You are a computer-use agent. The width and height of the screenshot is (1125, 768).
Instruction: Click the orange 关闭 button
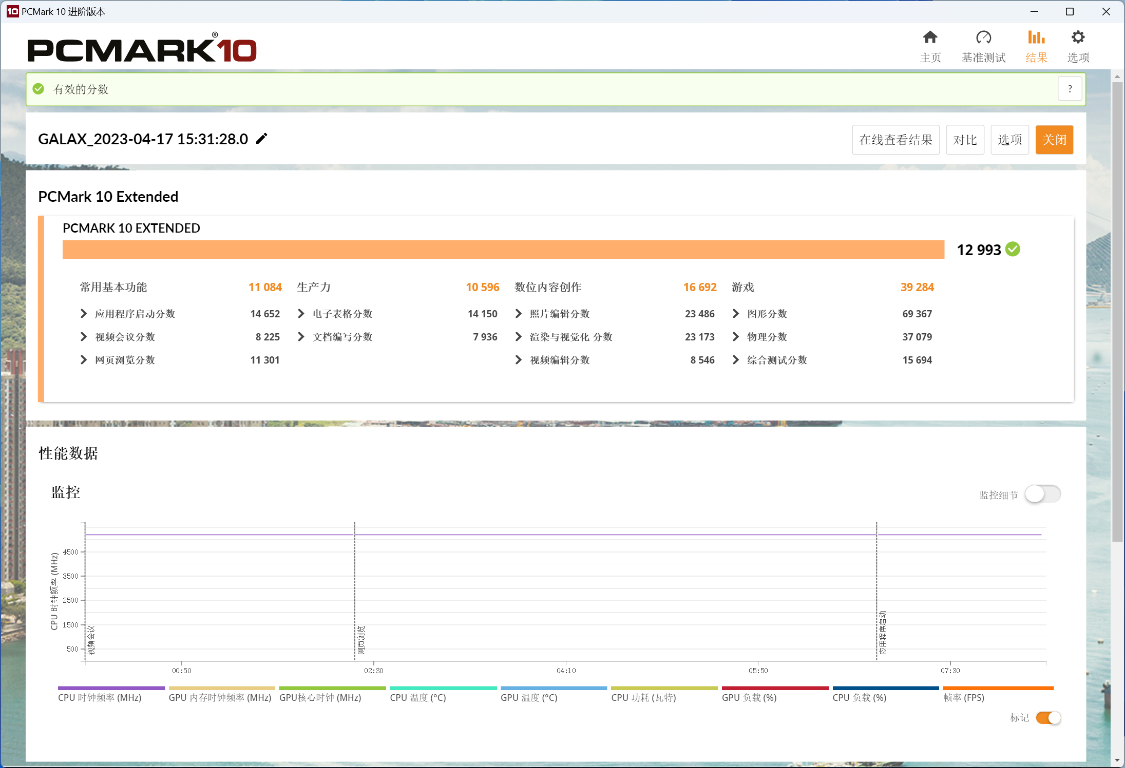coord(1054,139)
